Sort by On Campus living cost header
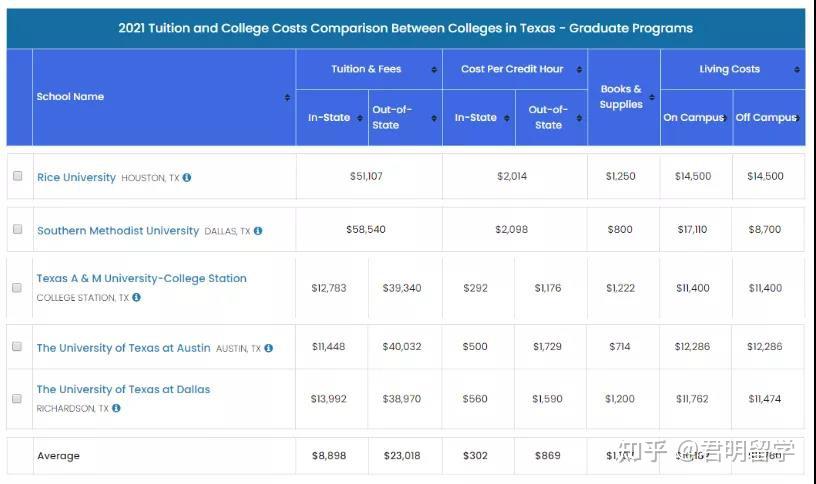The width and height of the screenshot is (816, 484). coord(724,118)
